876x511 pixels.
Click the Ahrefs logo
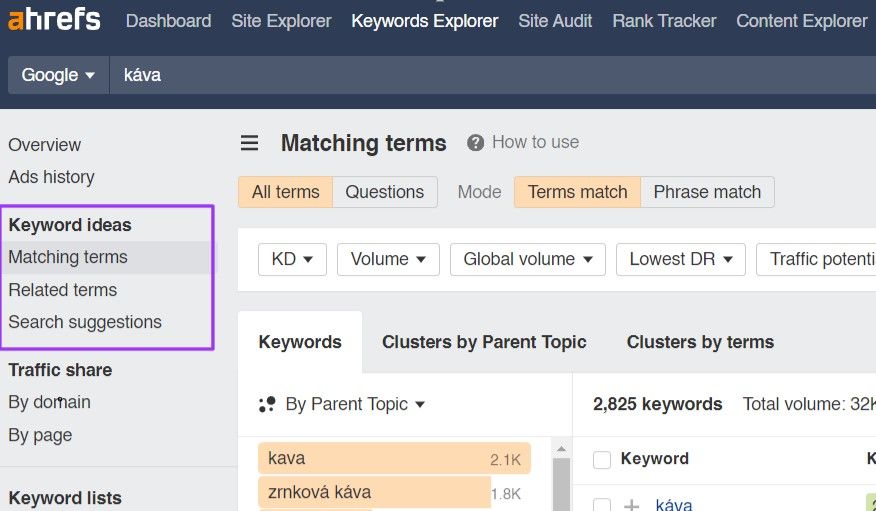click(x=54, y=20)
